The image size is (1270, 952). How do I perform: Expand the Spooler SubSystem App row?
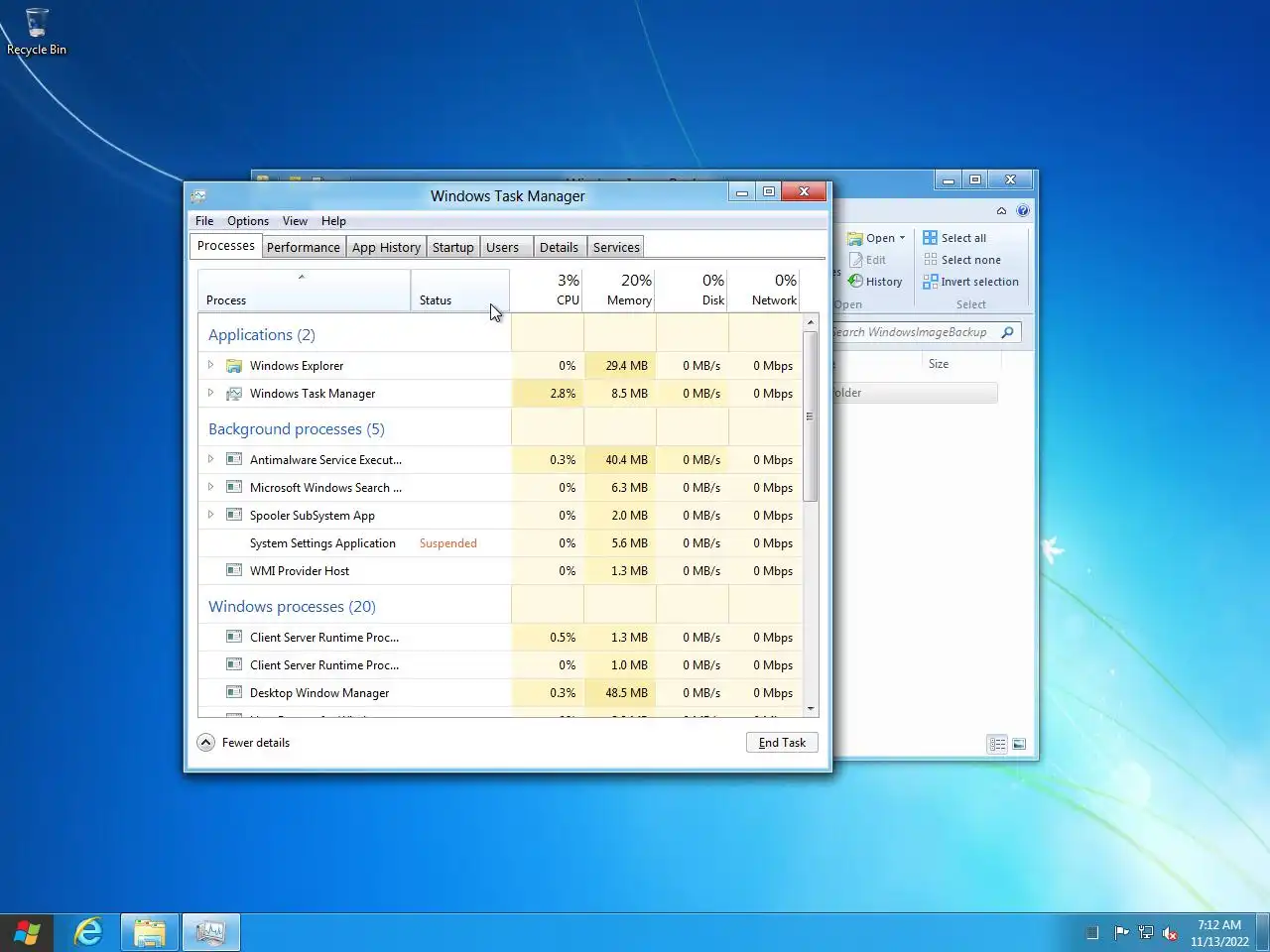click(x=210, y=515)
